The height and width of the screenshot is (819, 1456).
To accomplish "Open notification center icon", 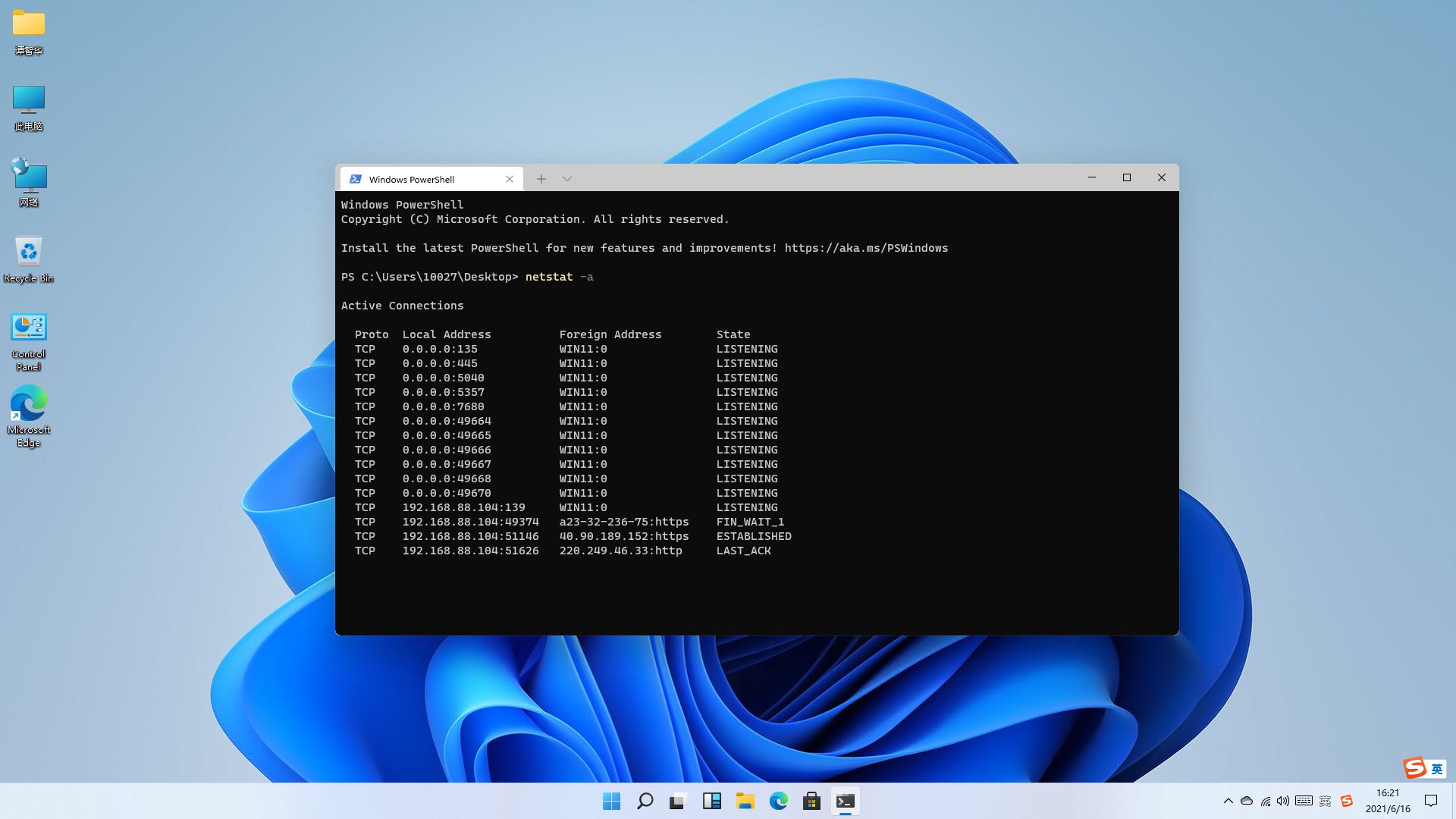I will pos(1431,801).
